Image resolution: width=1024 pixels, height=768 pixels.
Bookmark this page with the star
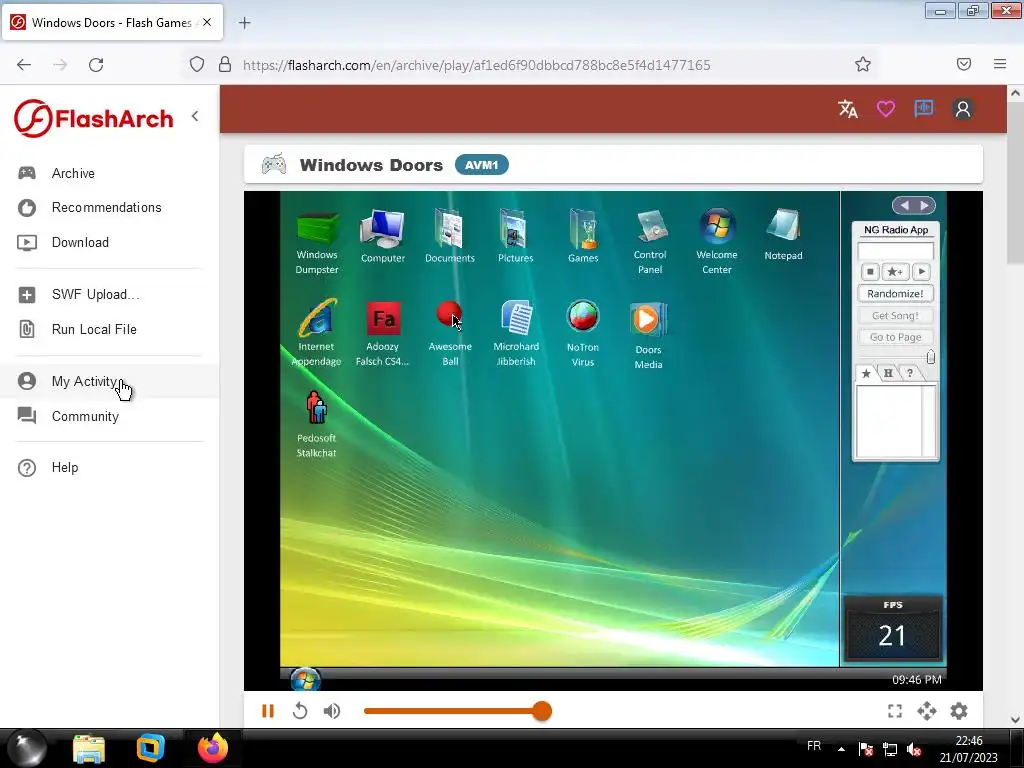pyautogui.click(x=863, y=64)
